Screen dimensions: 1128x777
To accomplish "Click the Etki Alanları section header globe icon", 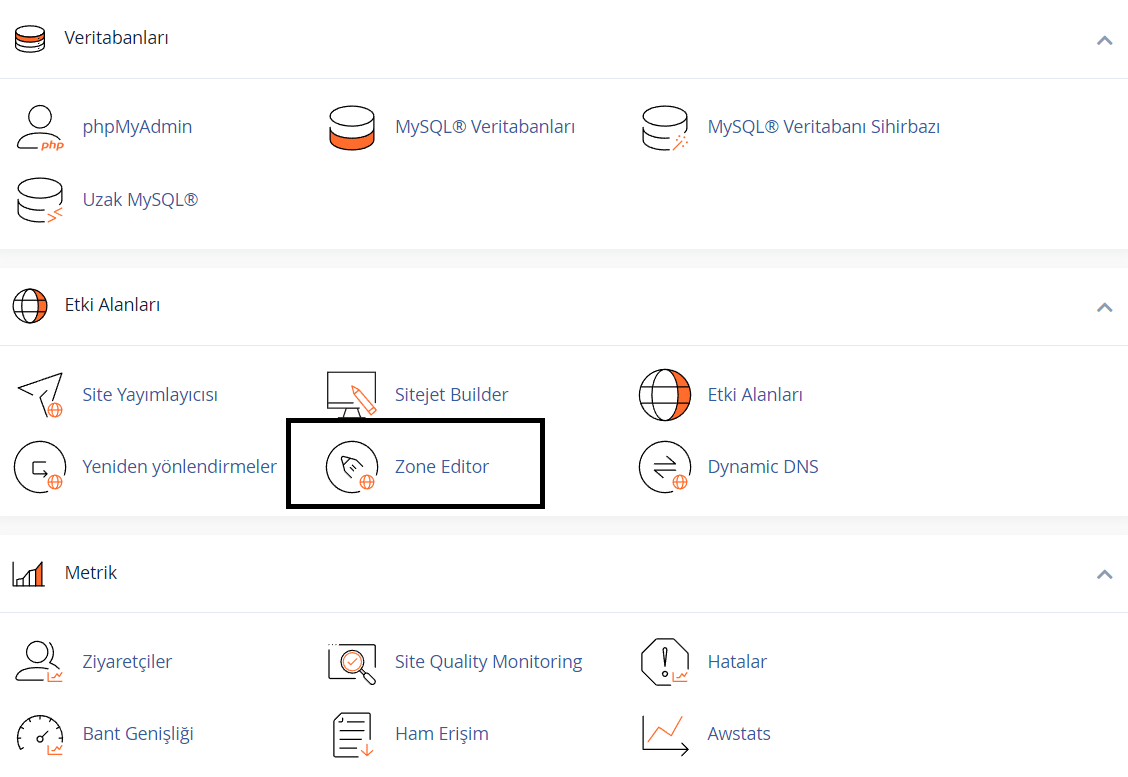I will [x=30, y=306].
